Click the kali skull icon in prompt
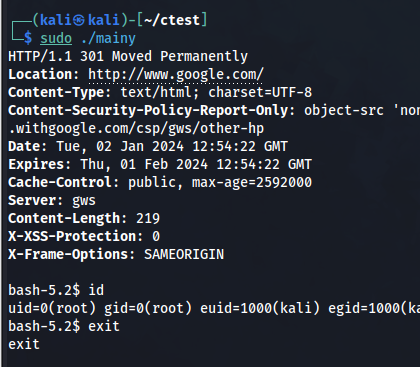The height and width of the screenshot is (367, 420). coord(79,21)
